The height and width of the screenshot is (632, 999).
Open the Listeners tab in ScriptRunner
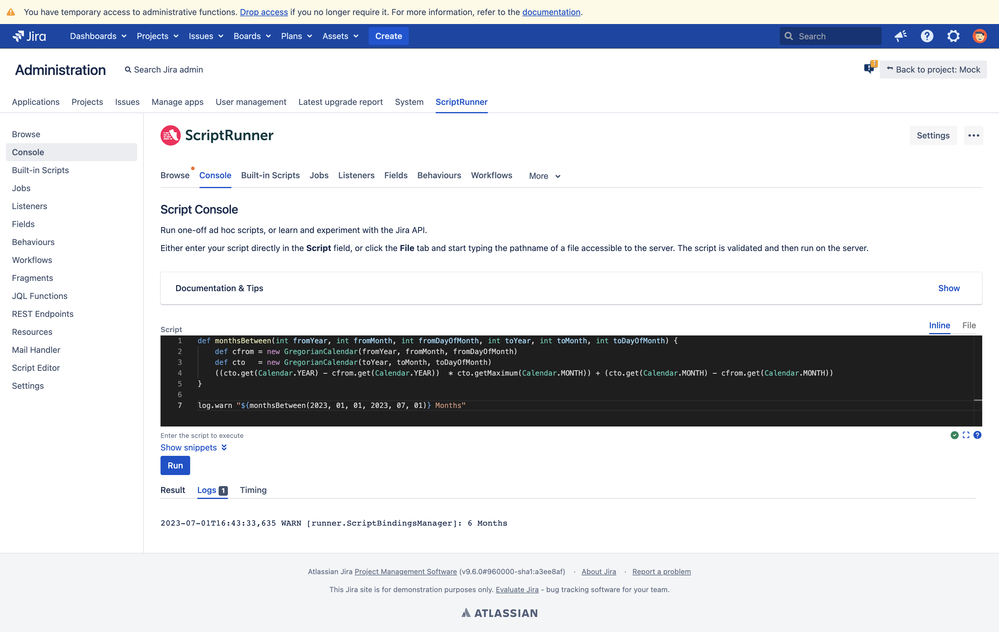pos(356,175)
